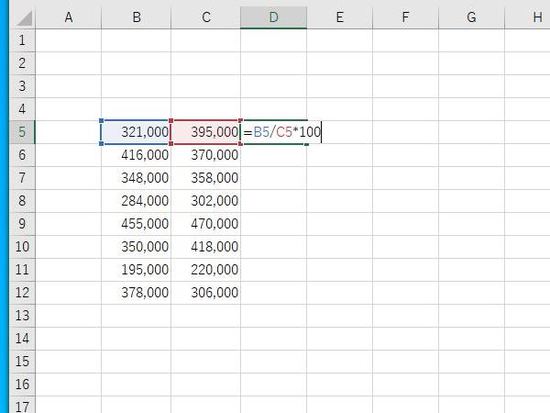The image size is (550, 413).
Task: Select row 11 header
Action: point(22,269)
